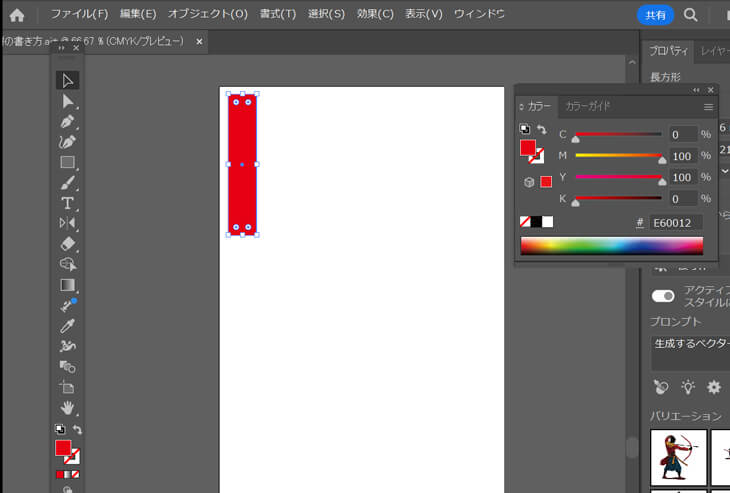The height and width of the screenshot is (493, 730).
Task: Collapse the Color panel with double arrows
Action: (696, 90)
